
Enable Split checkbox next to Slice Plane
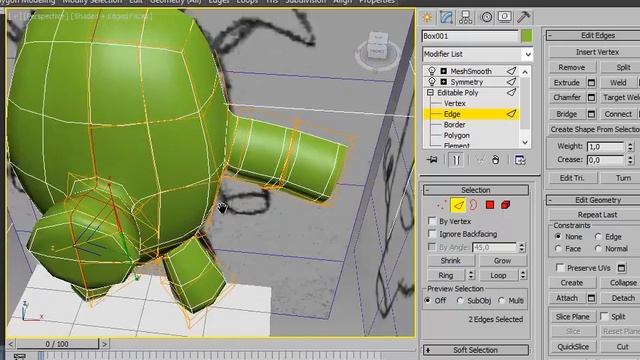click(x=604, y=316)
